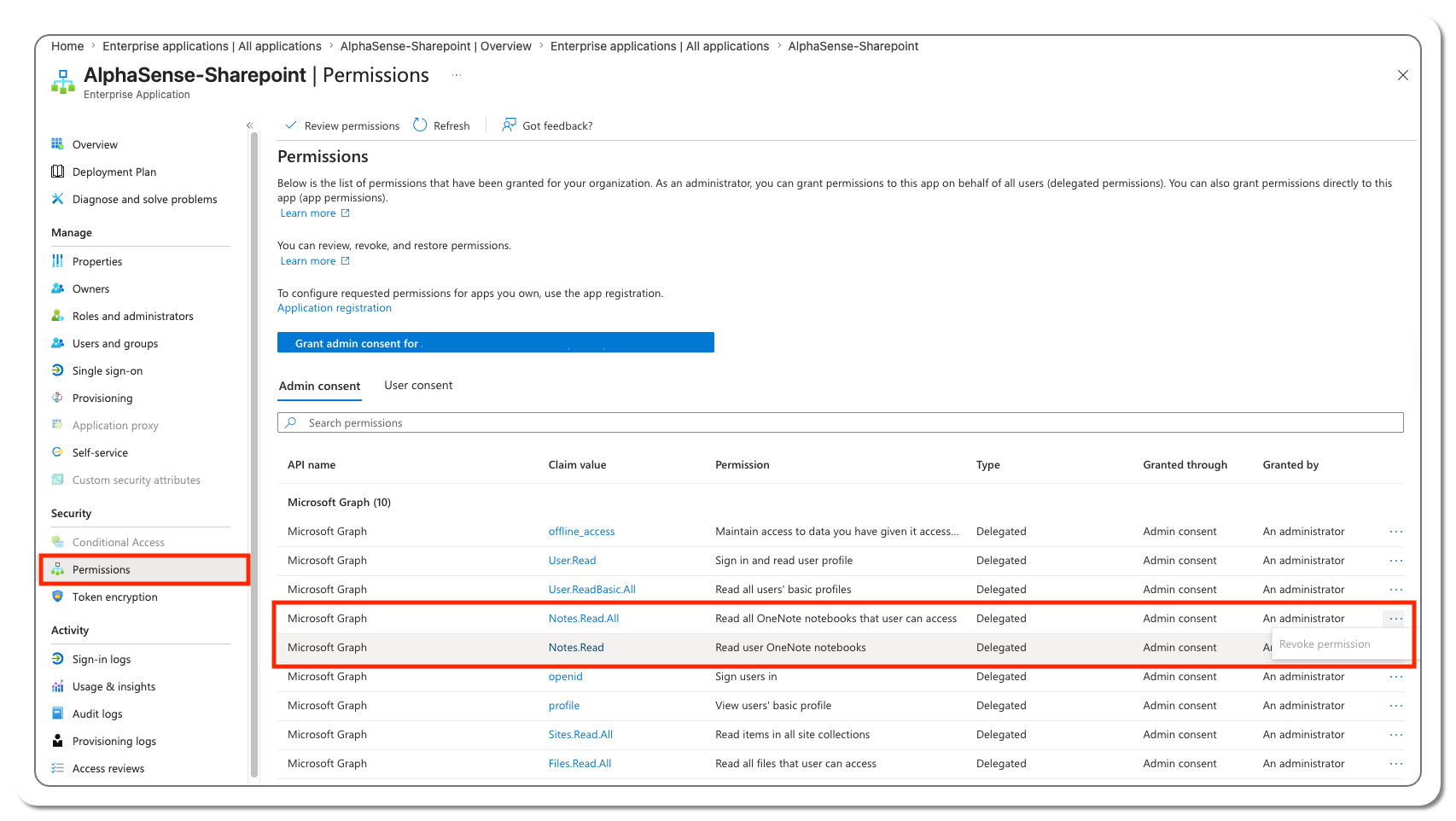Click the Diagnose and solve problems wrench icon

(57, 199)
